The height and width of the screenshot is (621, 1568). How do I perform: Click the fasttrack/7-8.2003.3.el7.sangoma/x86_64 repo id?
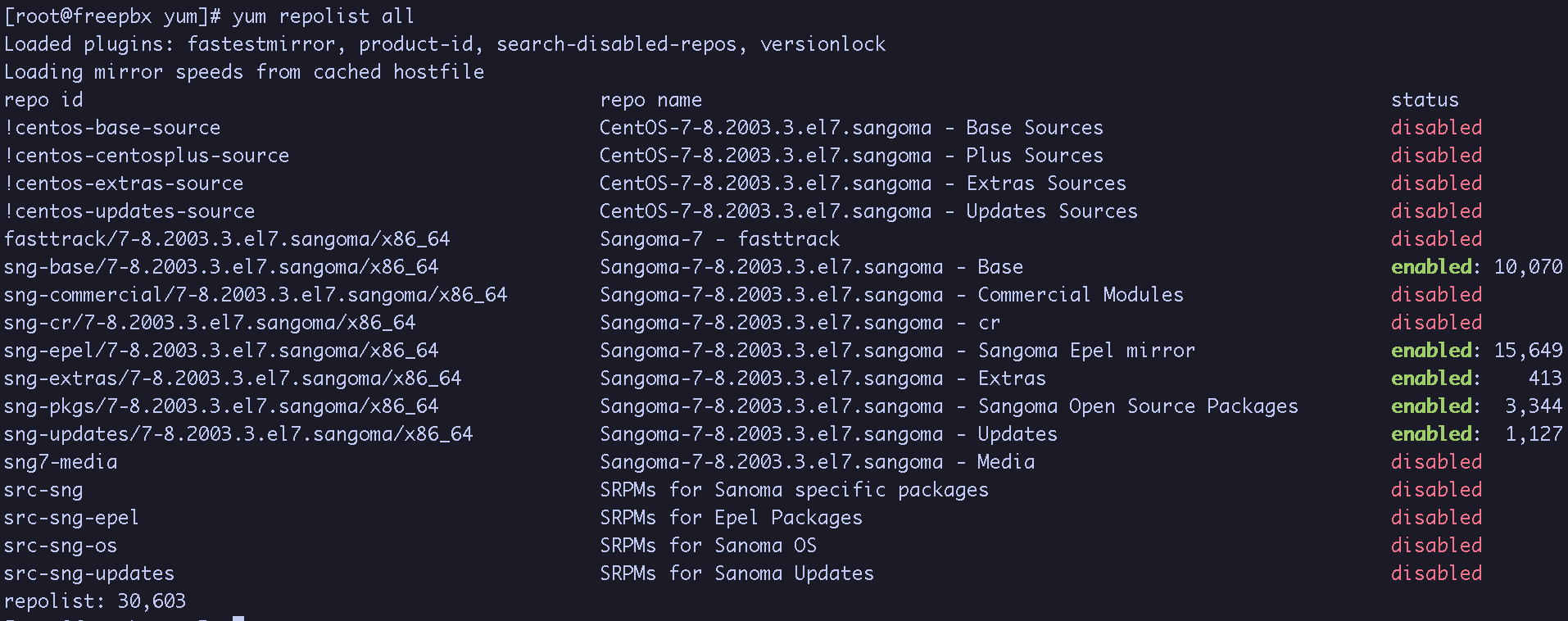[x=227, y=239]
